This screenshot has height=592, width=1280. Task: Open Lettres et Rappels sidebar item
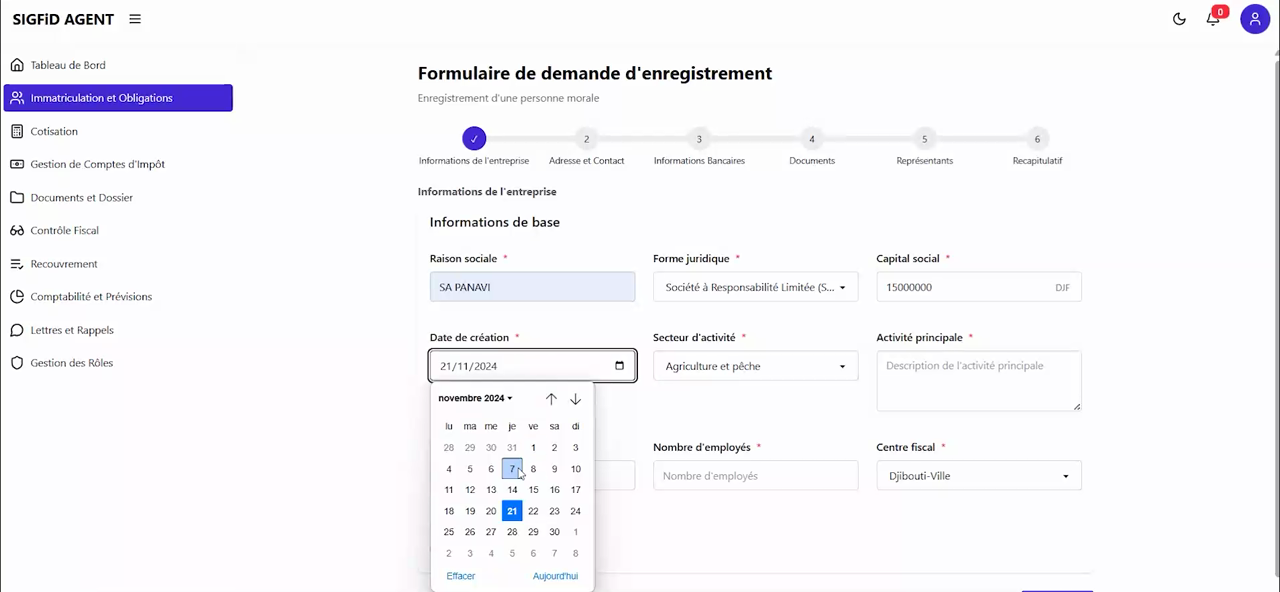(72, 330)
